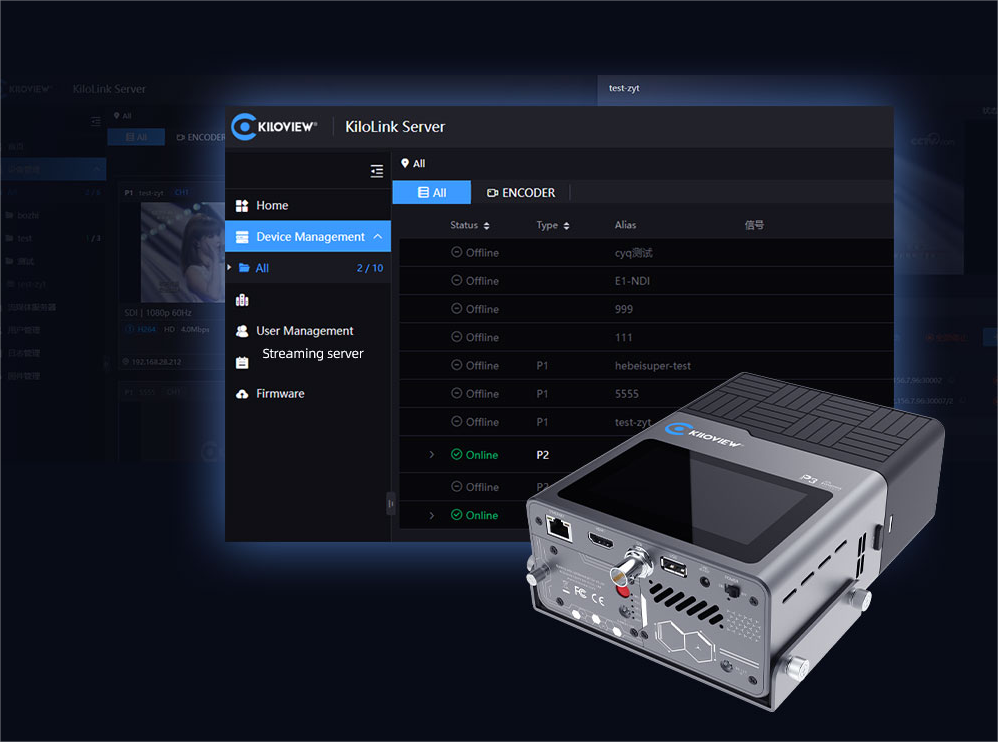This screenshot has height=742, width=998.
Task: Click the User Management person icon
Action: click(x=242, y=331)
